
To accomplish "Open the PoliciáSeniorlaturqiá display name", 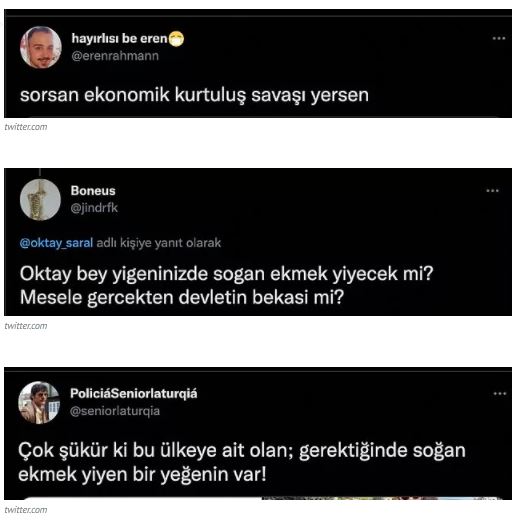I will (x=133, y=394).
